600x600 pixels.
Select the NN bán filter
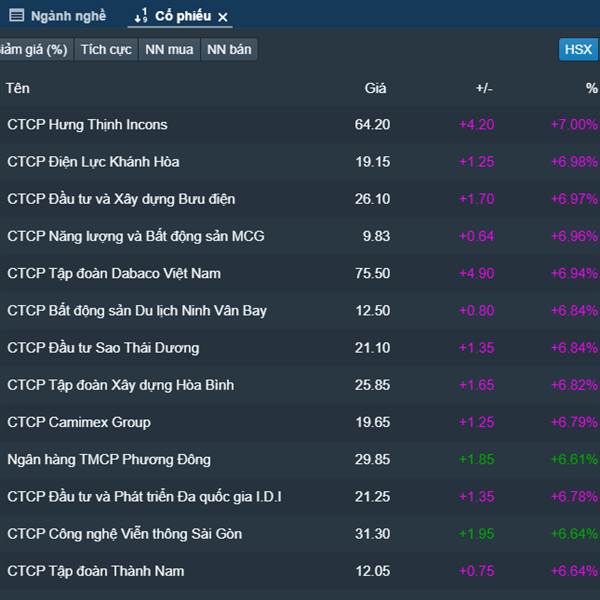click(229, 50)
